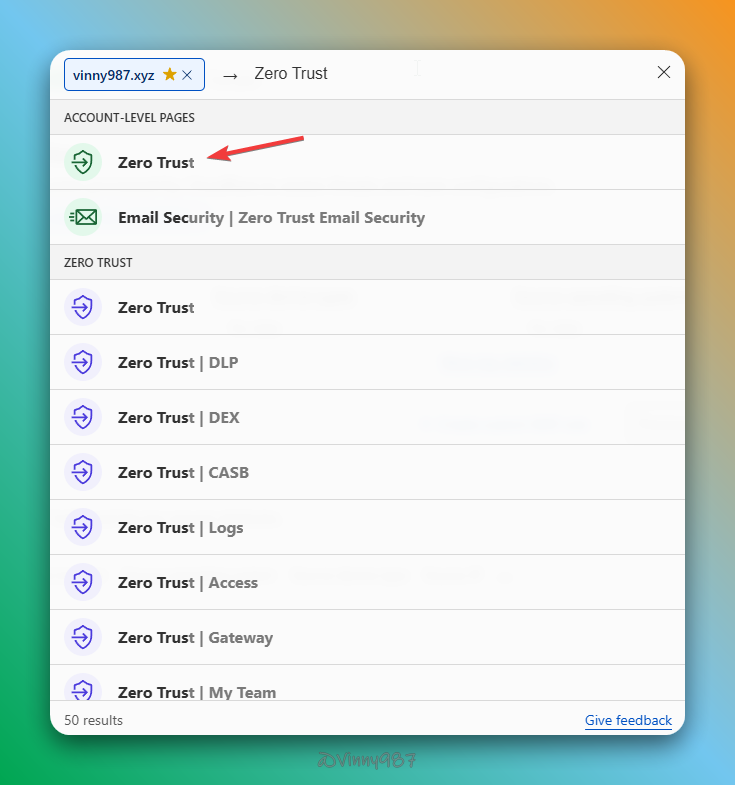Open the account-level Zero Trust result
This screenshot has width=735, height=785.
156,162
